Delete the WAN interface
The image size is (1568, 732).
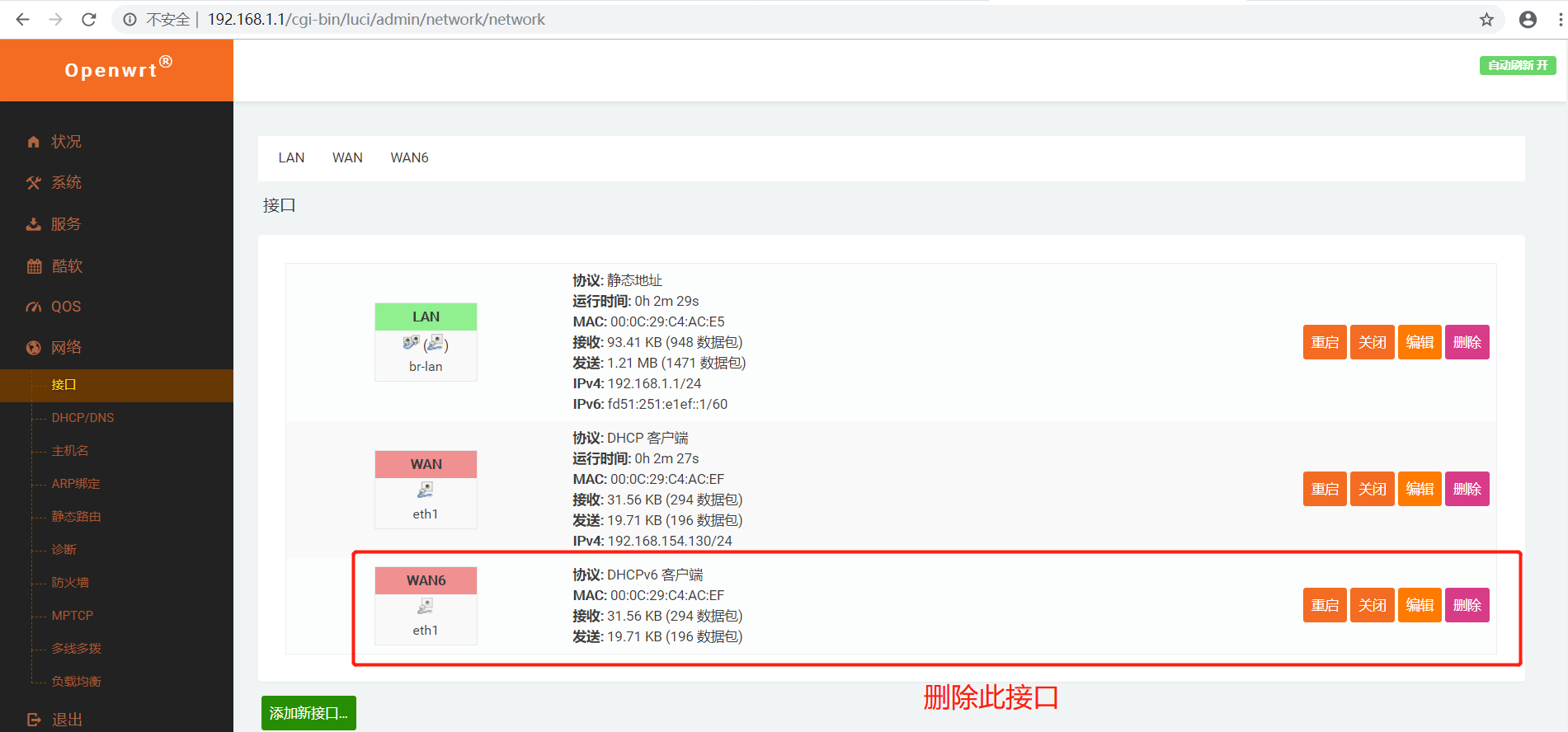tap(1467, 489)
